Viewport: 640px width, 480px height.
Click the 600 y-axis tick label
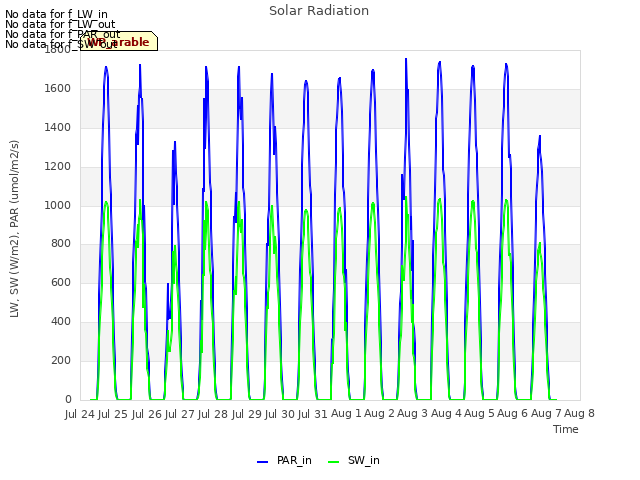tap(61, 282)
